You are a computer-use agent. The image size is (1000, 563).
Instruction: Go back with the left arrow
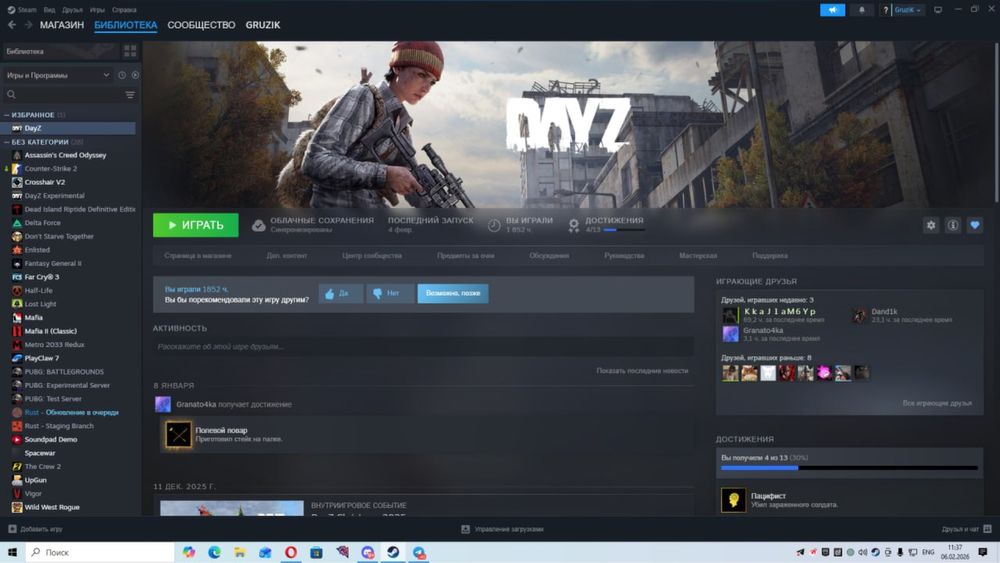12,25
